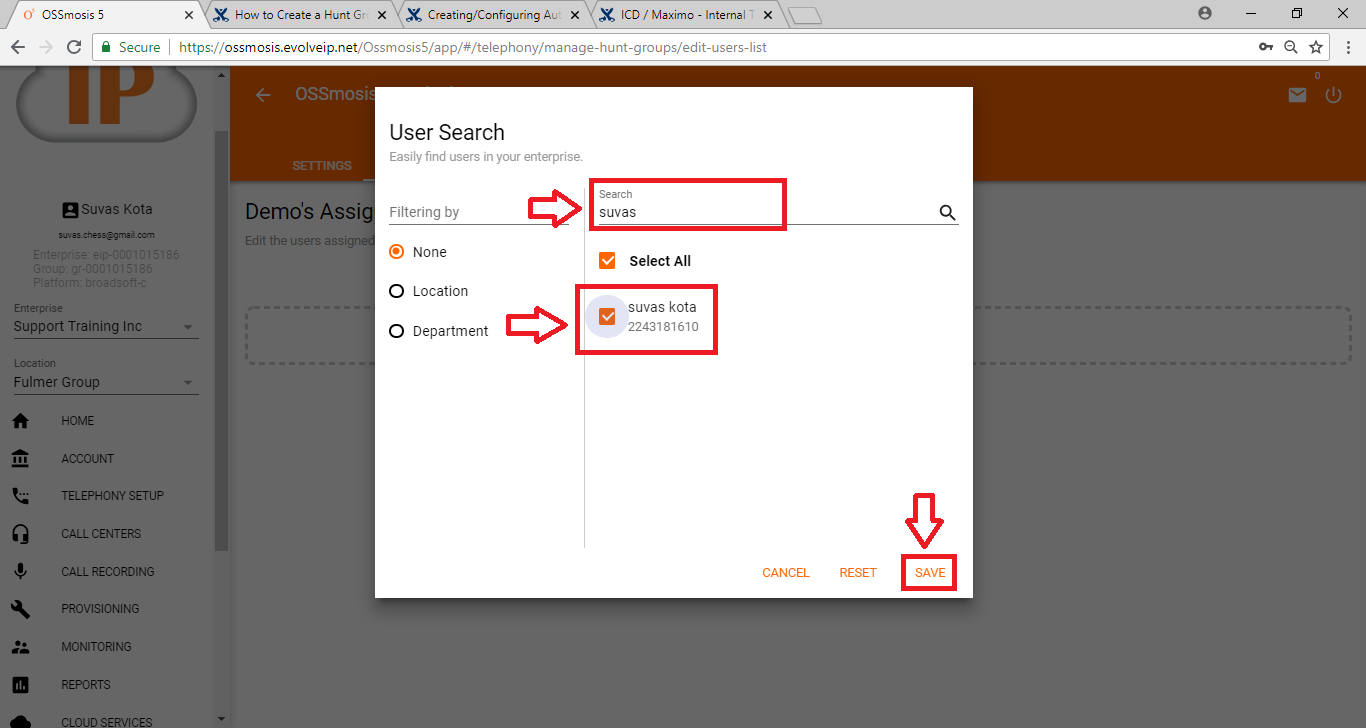1366x728 pixels.
Task: Open Provisioning via wrench icon
Action: pos(20,609)
